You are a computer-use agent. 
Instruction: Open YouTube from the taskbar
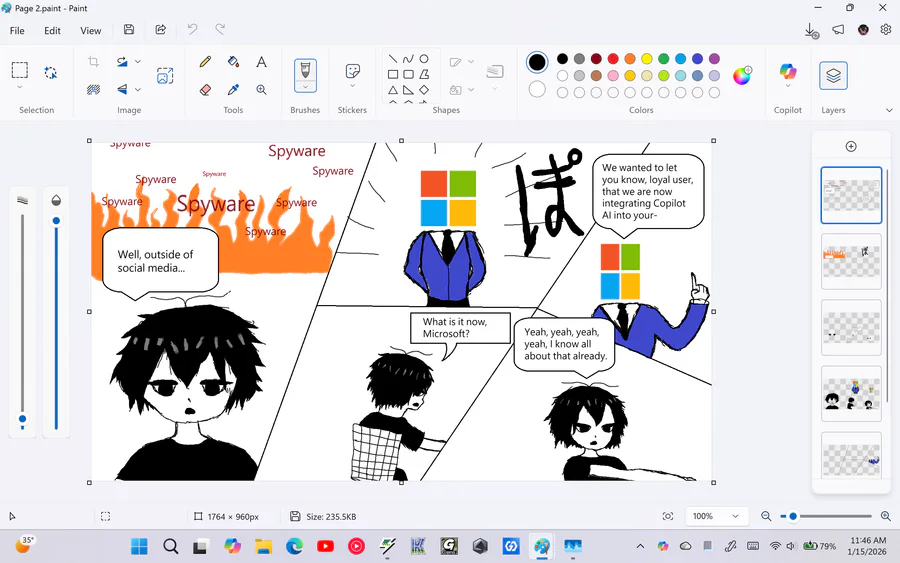point(325,546)
